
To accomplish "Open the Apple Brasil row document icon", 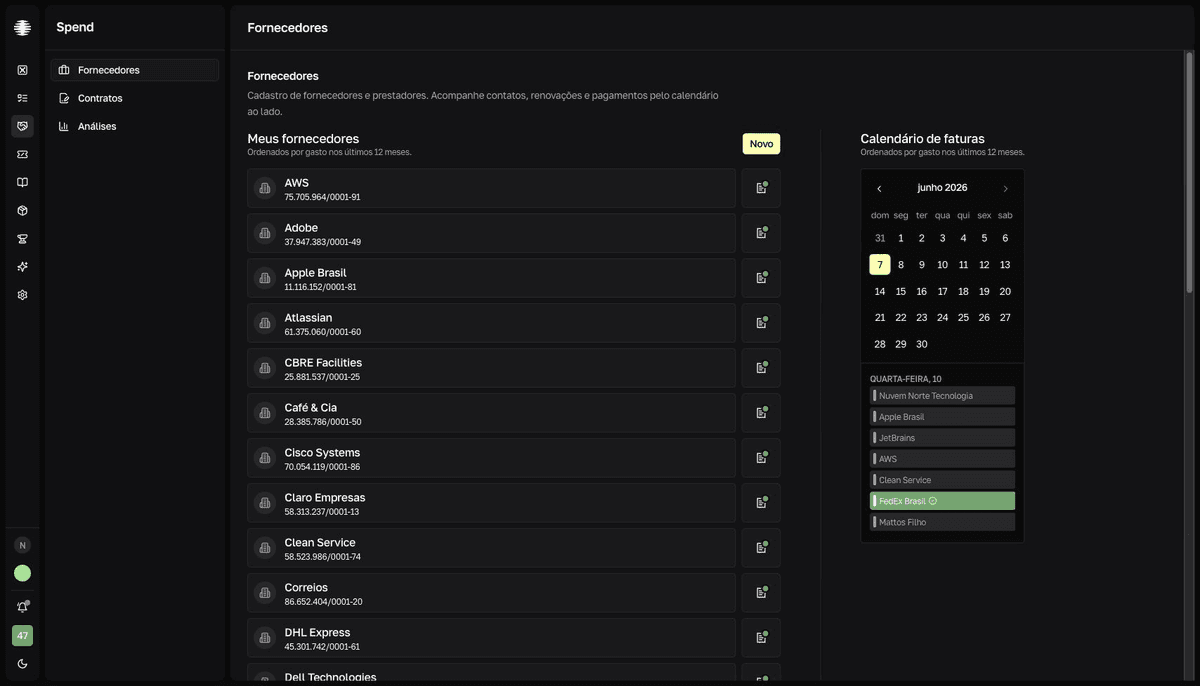I will (x=761, y=278).
